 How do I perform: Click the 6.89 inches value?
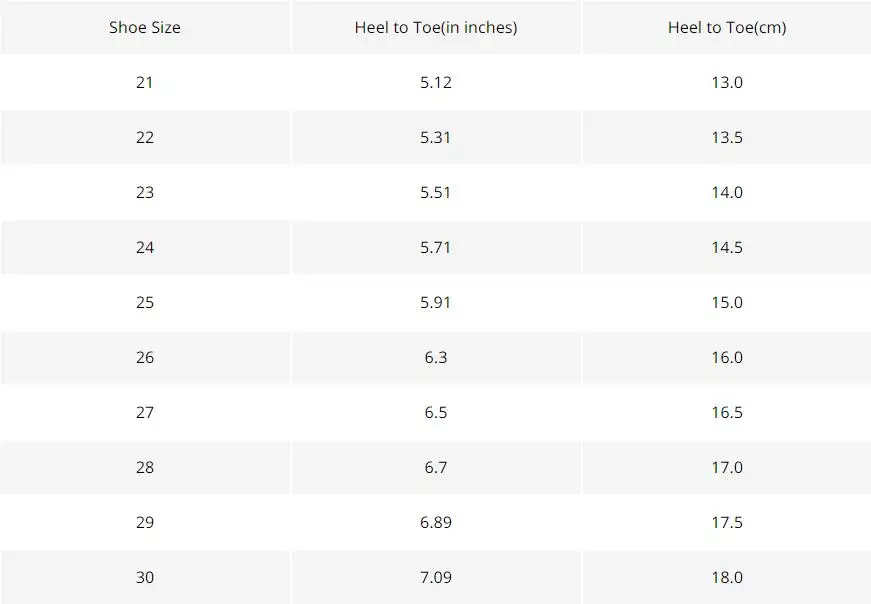[x=436, y=522]
